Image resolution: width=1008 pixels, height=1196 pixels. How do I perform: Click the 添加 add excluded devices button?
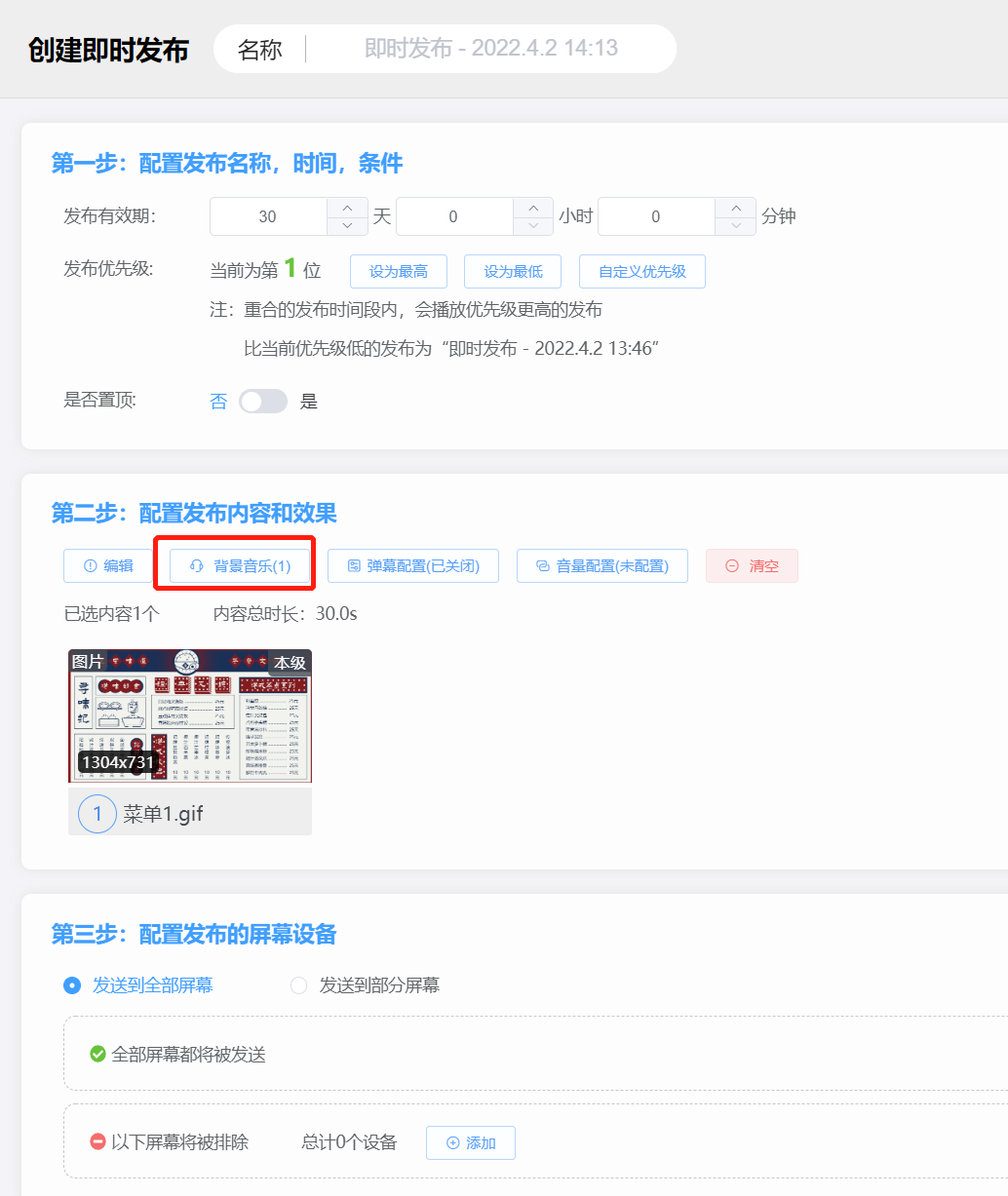coord(471,1143)
